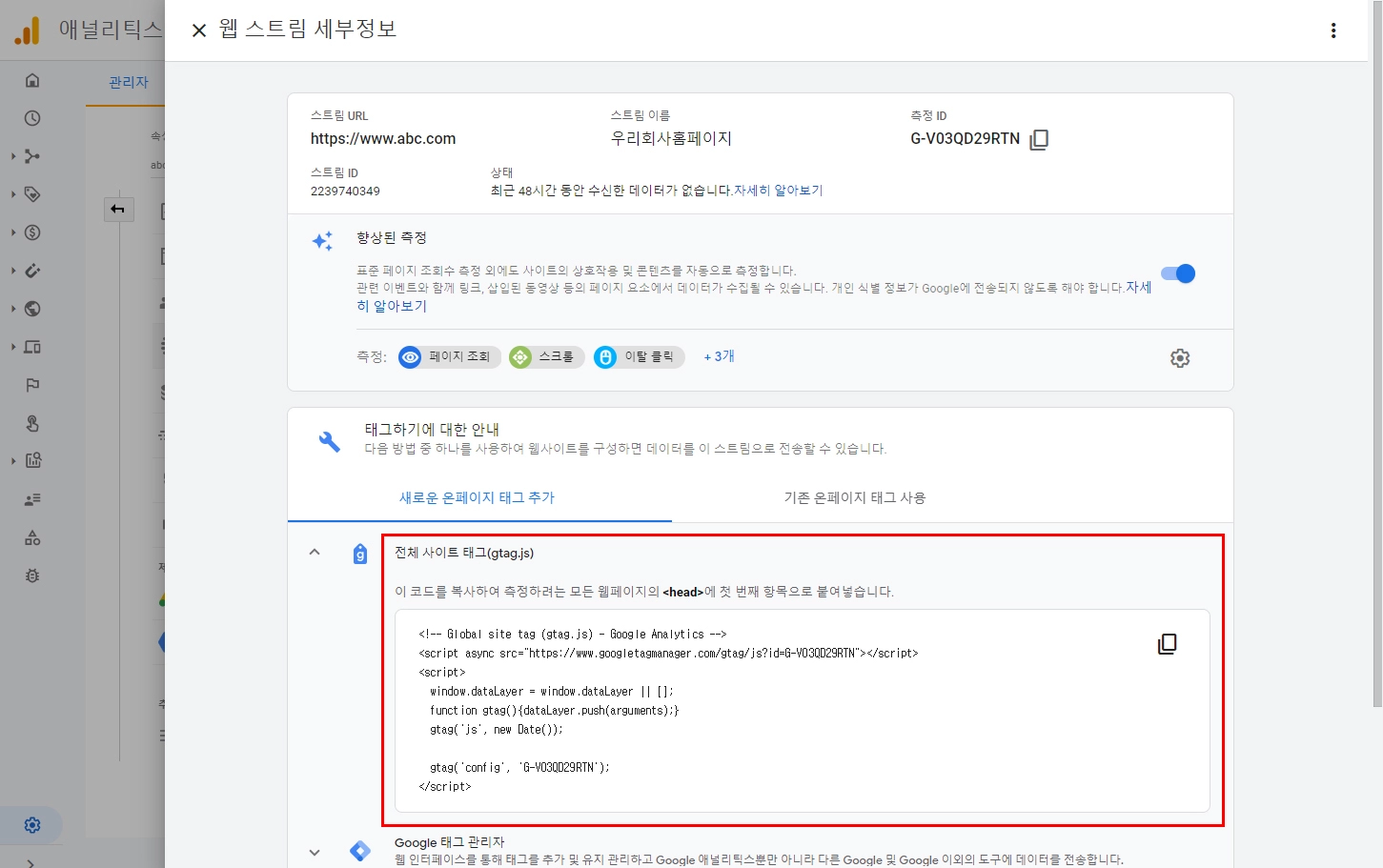Viewport: 1383px width, 868px height.
Task: Click the 스크롤 measurement chip
Action: tap(546, 357)
